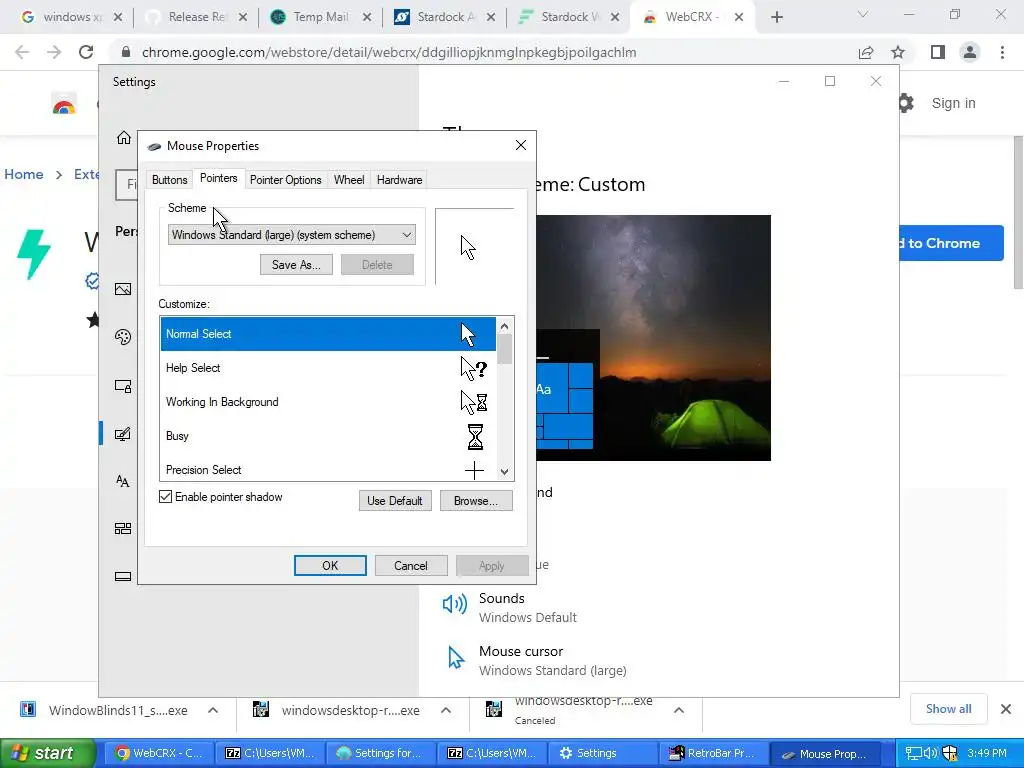This screenshot has height=768, width=1024.
Task: Select Working In Background pointer row
Action: pos(328,402)
